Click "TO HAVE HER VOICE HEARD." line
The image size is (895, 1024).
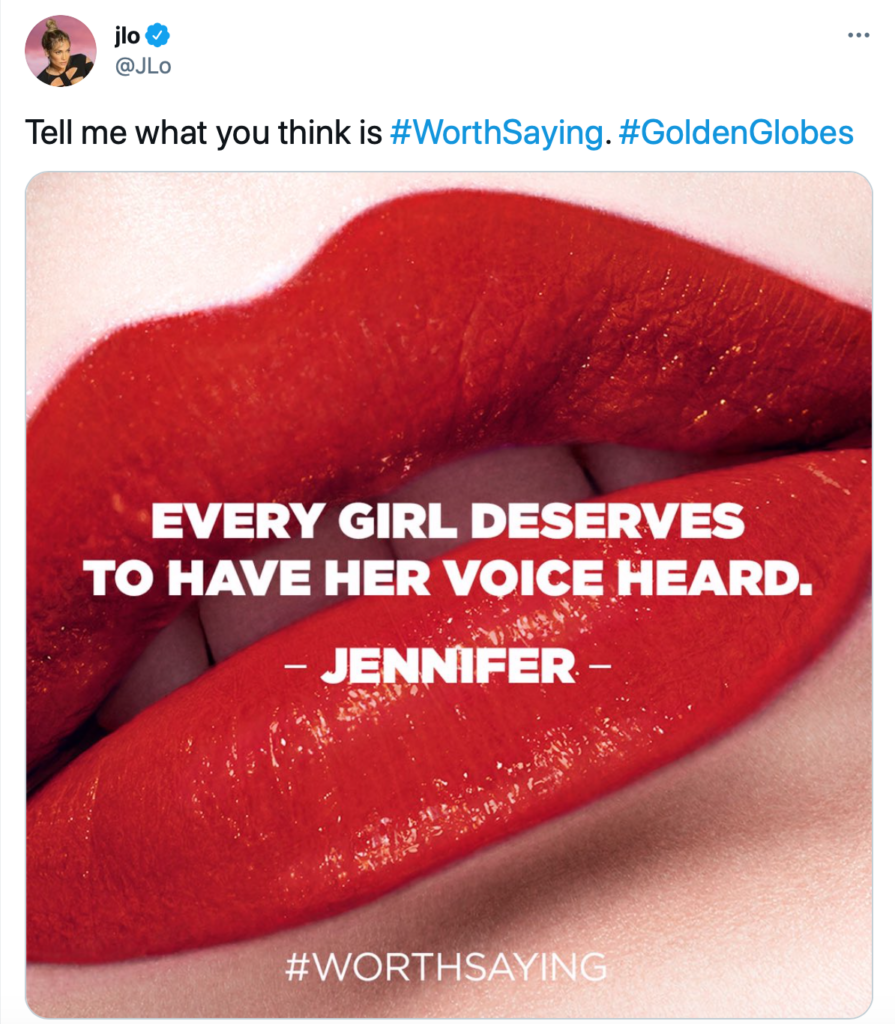click(448, 579)
